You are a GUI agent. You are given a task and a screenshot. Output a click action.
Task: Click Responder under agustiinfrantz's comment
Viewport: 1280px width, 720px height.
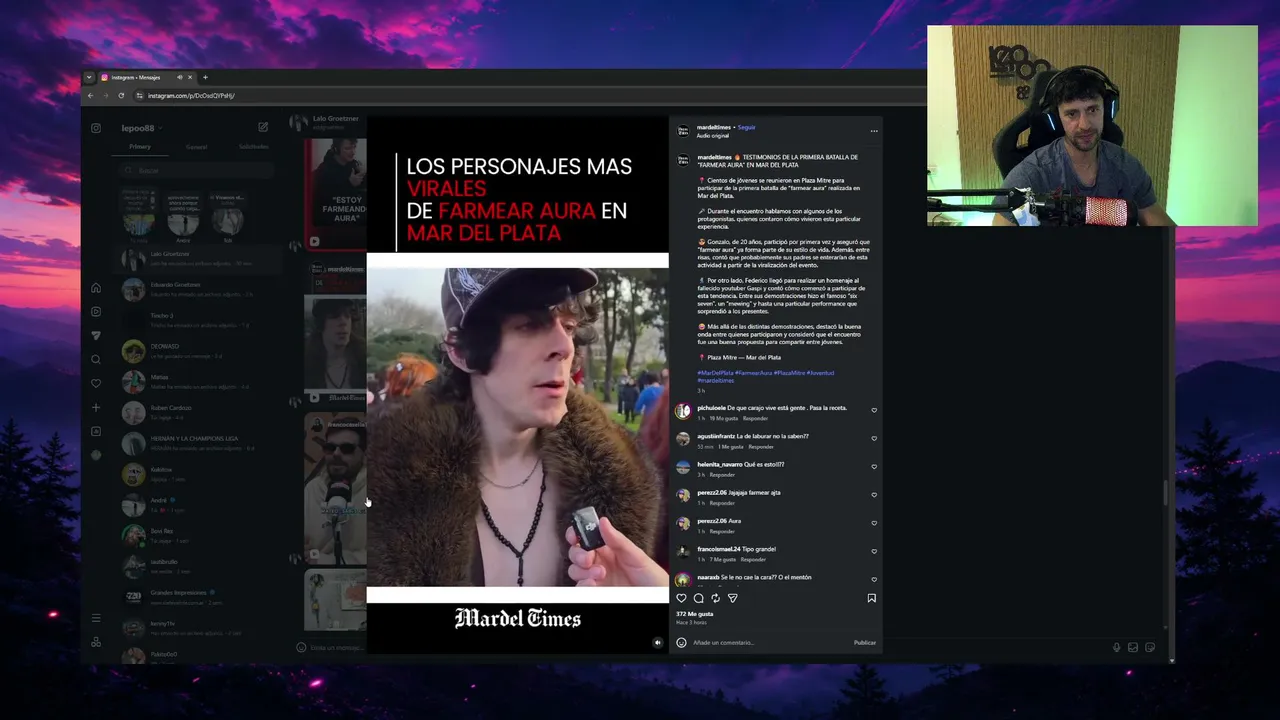761,447
